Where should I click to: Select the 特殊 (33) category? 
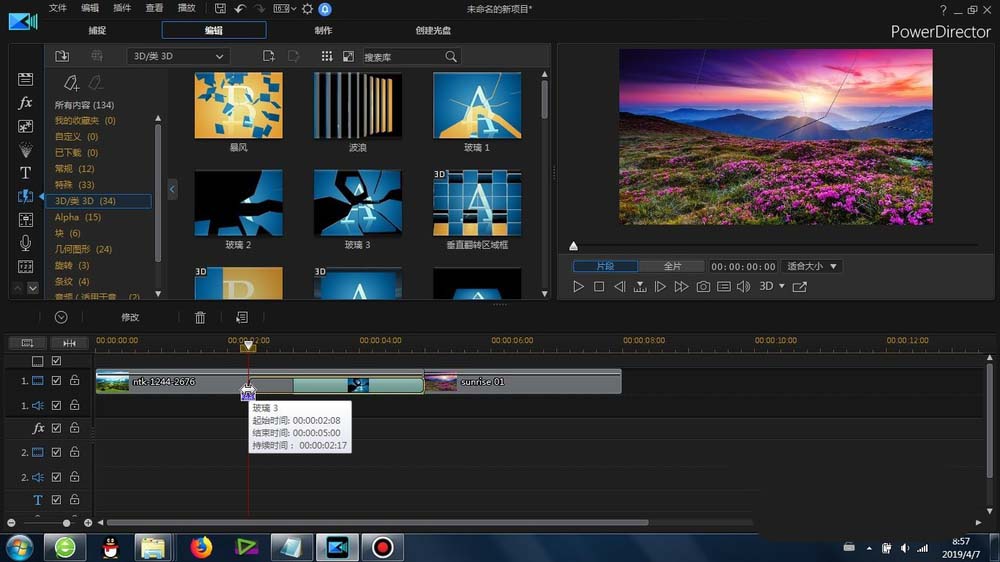tap(74, 184)
